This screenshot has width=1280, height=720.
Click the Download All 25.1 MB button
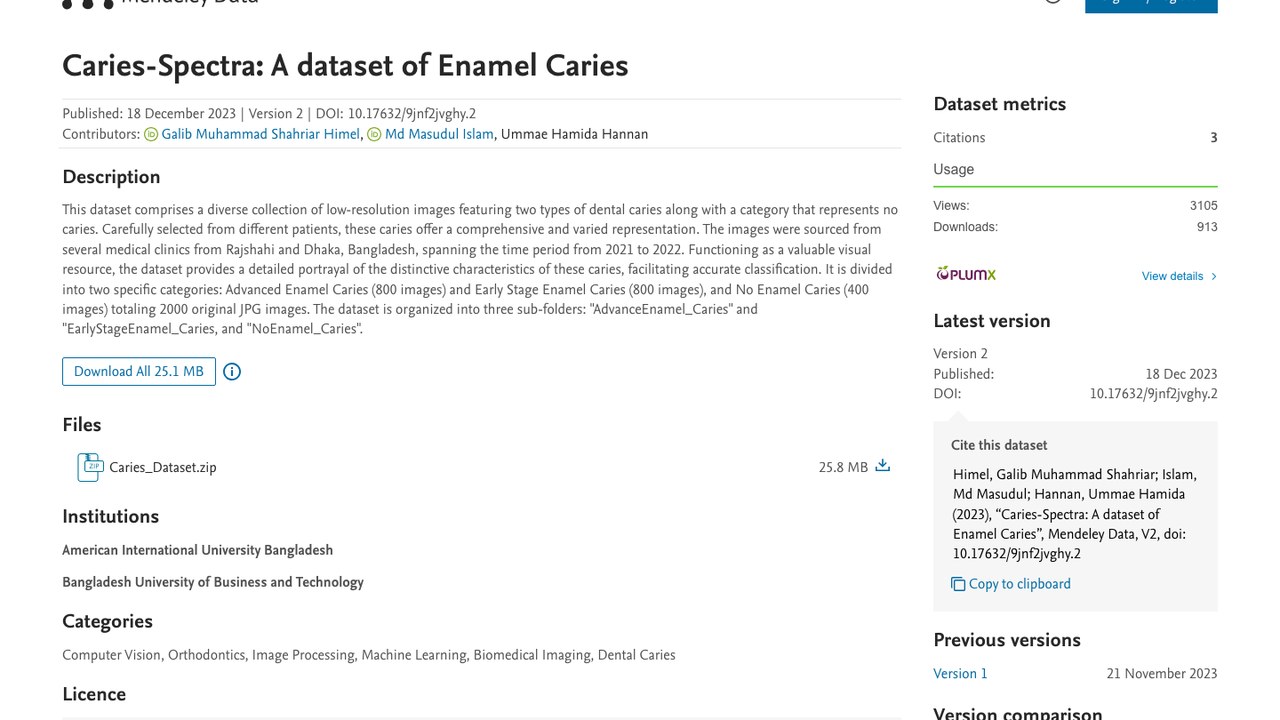coord(139,371)
